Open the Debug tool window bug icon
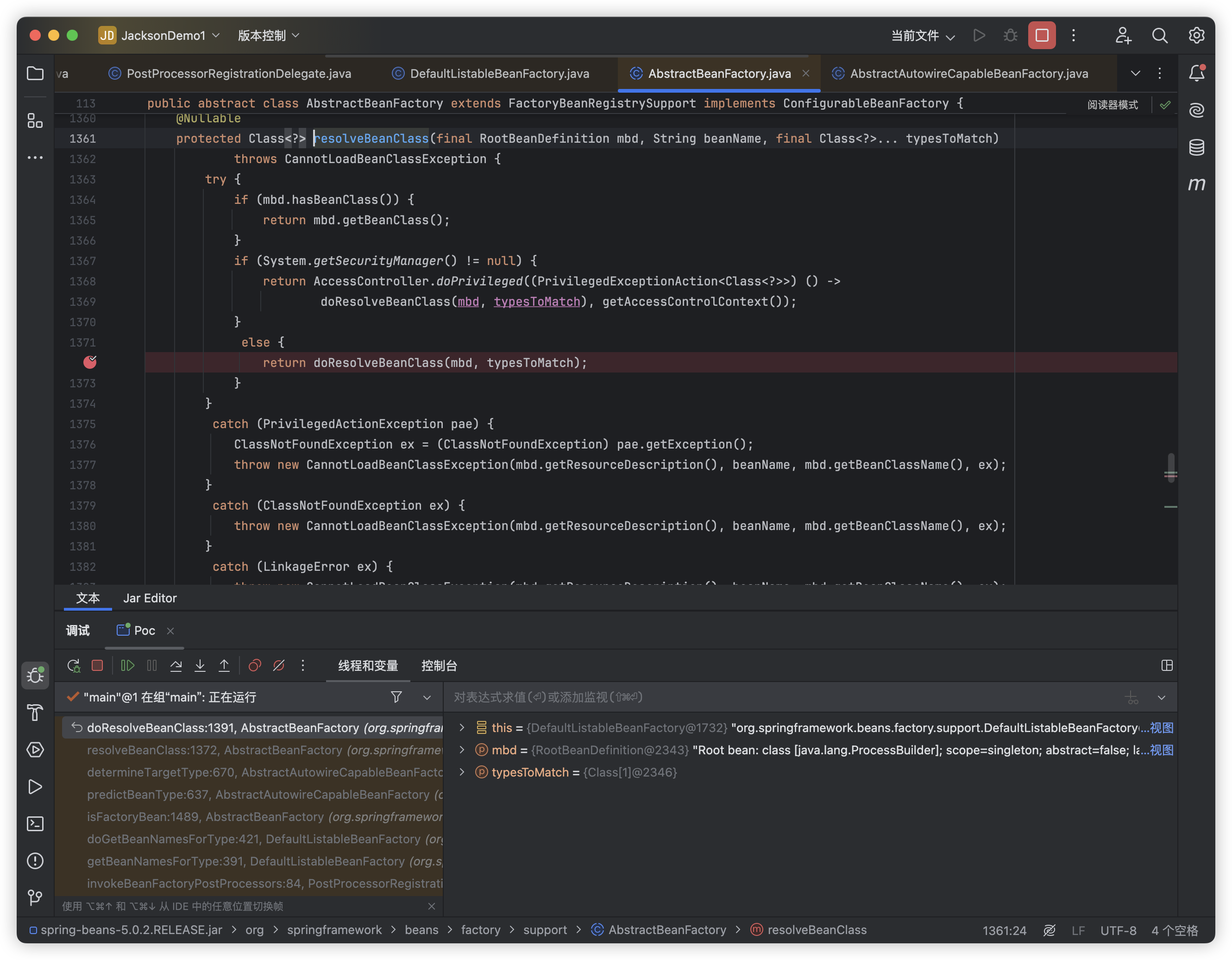The width and height of the screenshot is (1232, 960). click(x=35, y=675)
